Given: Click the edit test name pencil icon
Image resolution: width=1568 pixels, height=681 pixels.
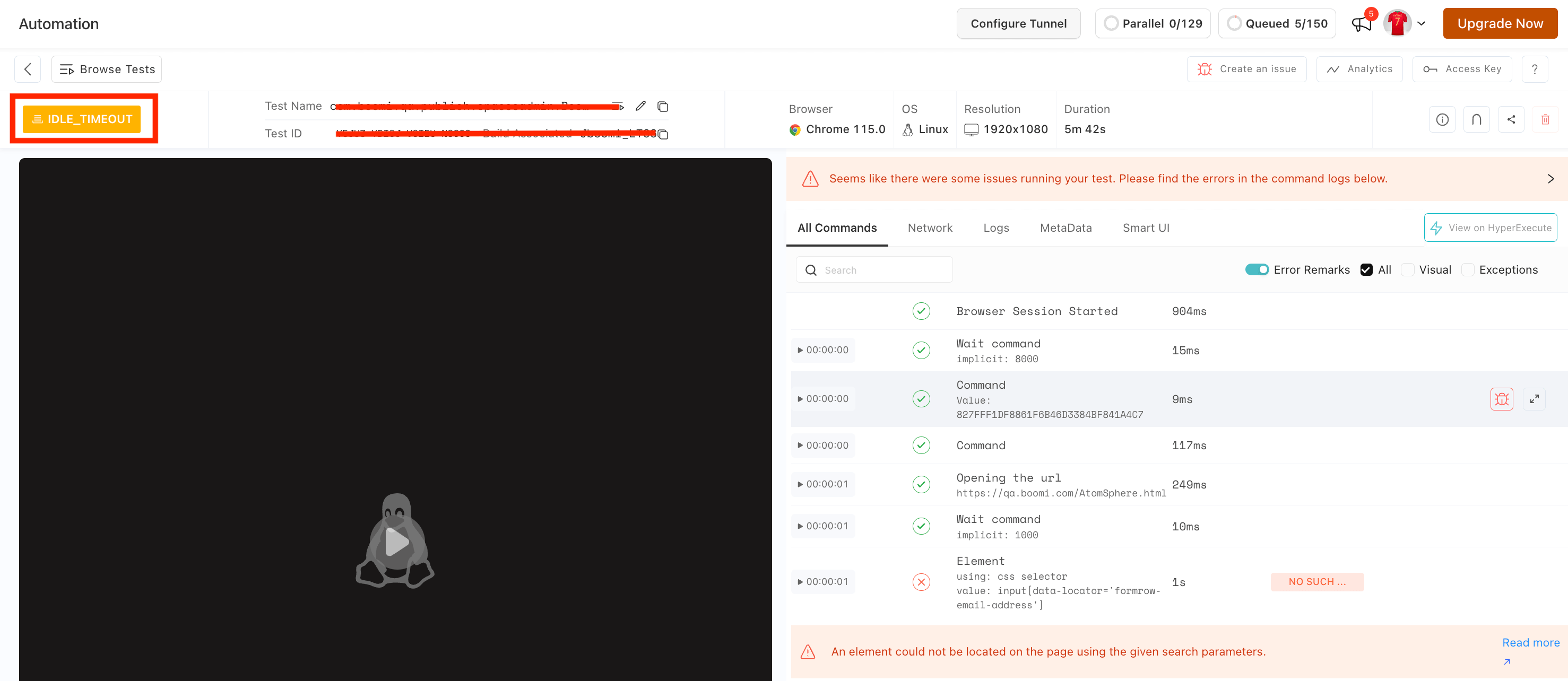Looking at the screenshot, I should point(640,107).
